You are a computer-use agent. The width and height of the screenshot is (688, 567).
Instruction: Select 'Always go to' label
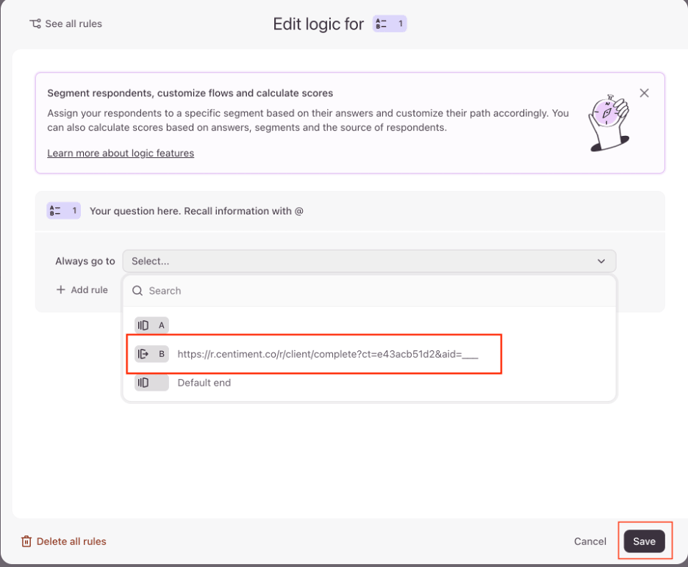point(85,261)
